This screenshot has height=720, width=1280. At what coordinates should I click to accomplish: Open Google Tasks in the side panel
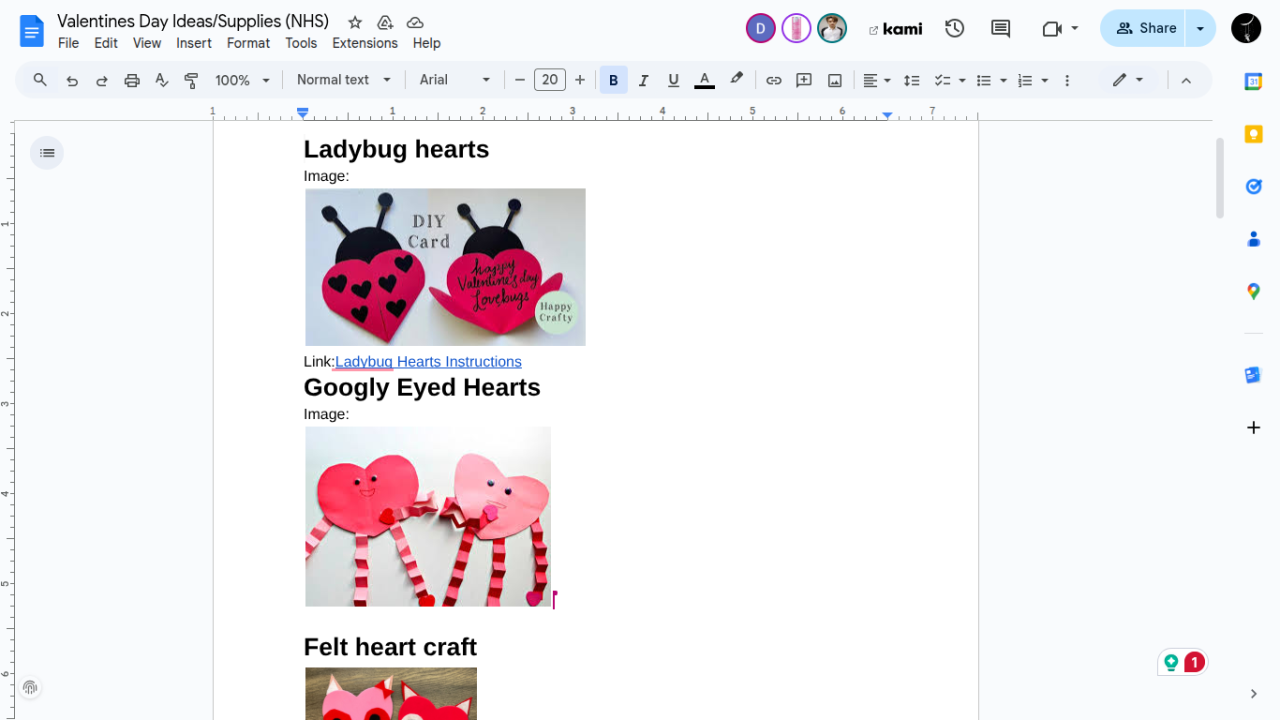tap(1253, 186)
